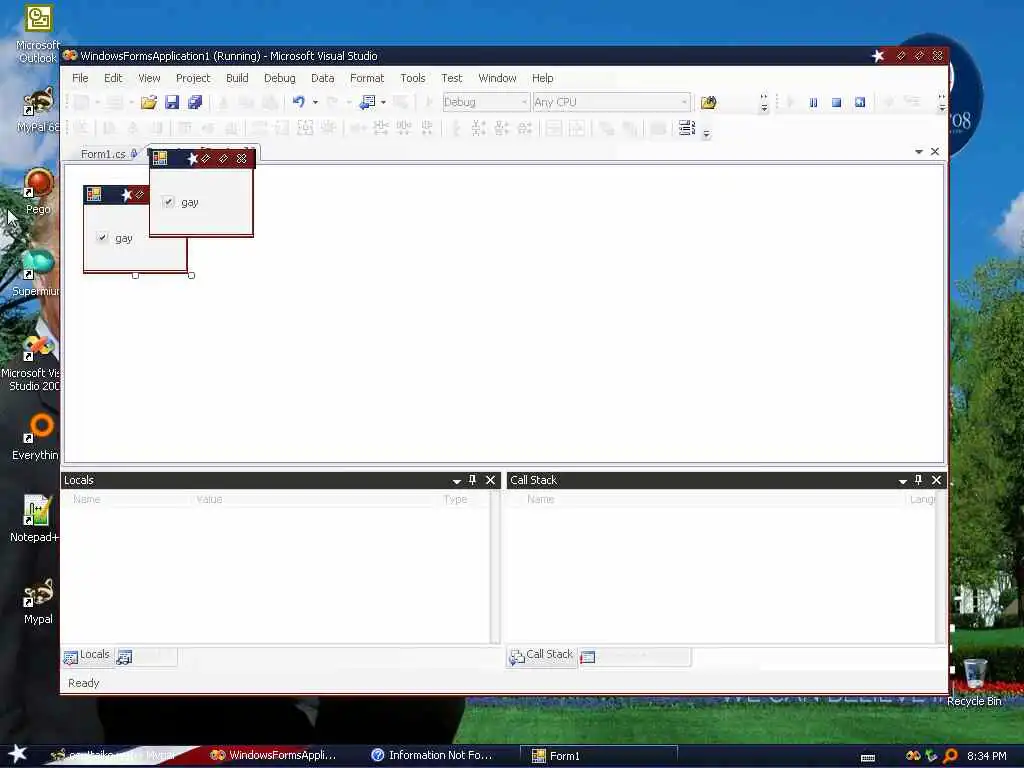Screen dimensions: 1024x768
Task: Close the active document tab
Action: 935,152
